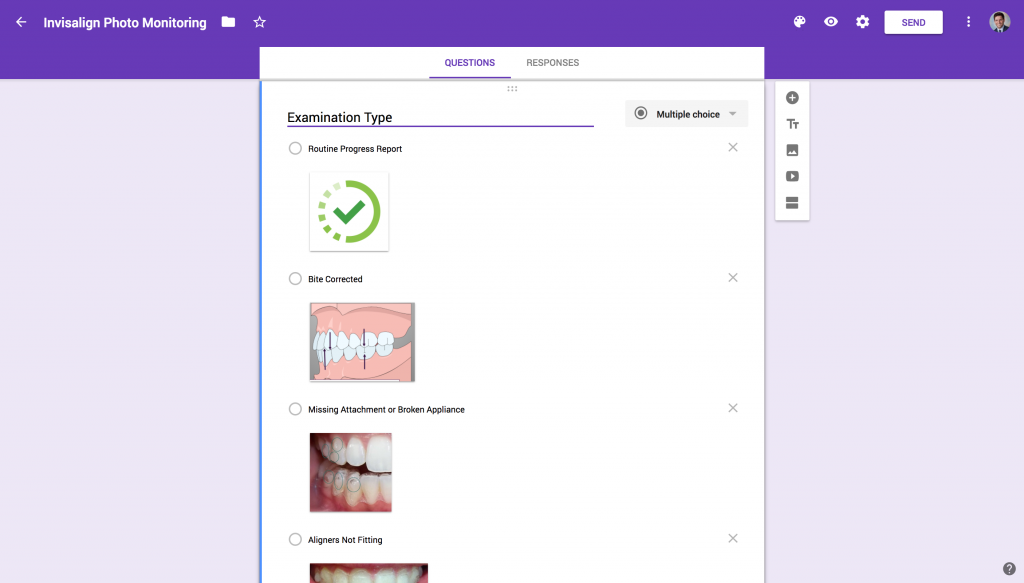
Task: Add title and description section
Action: pos(792,124)
